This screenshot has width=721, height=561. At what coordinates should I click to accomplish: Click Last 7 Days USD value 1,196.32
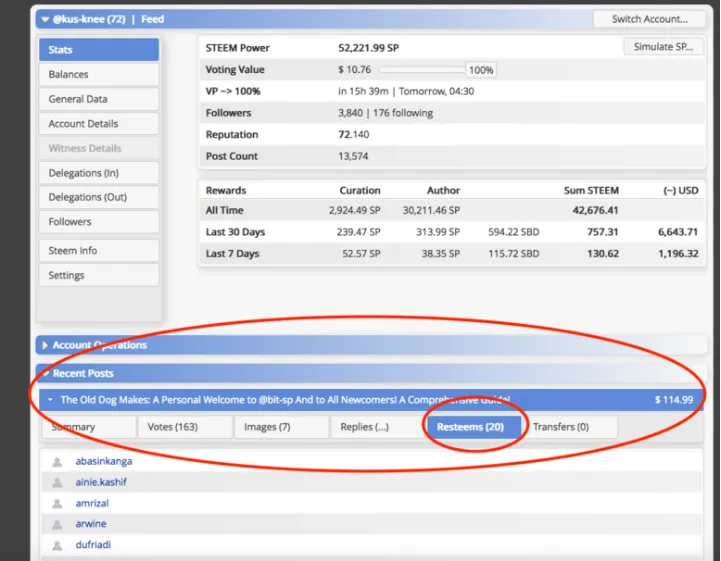point(678,254)
